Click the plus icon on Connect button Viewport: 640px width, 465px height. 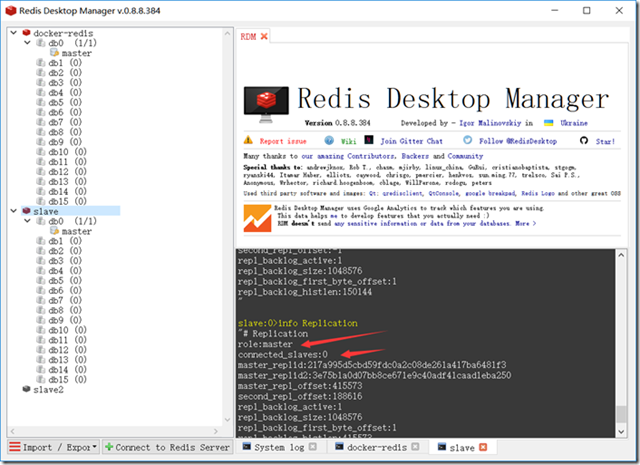109,447
